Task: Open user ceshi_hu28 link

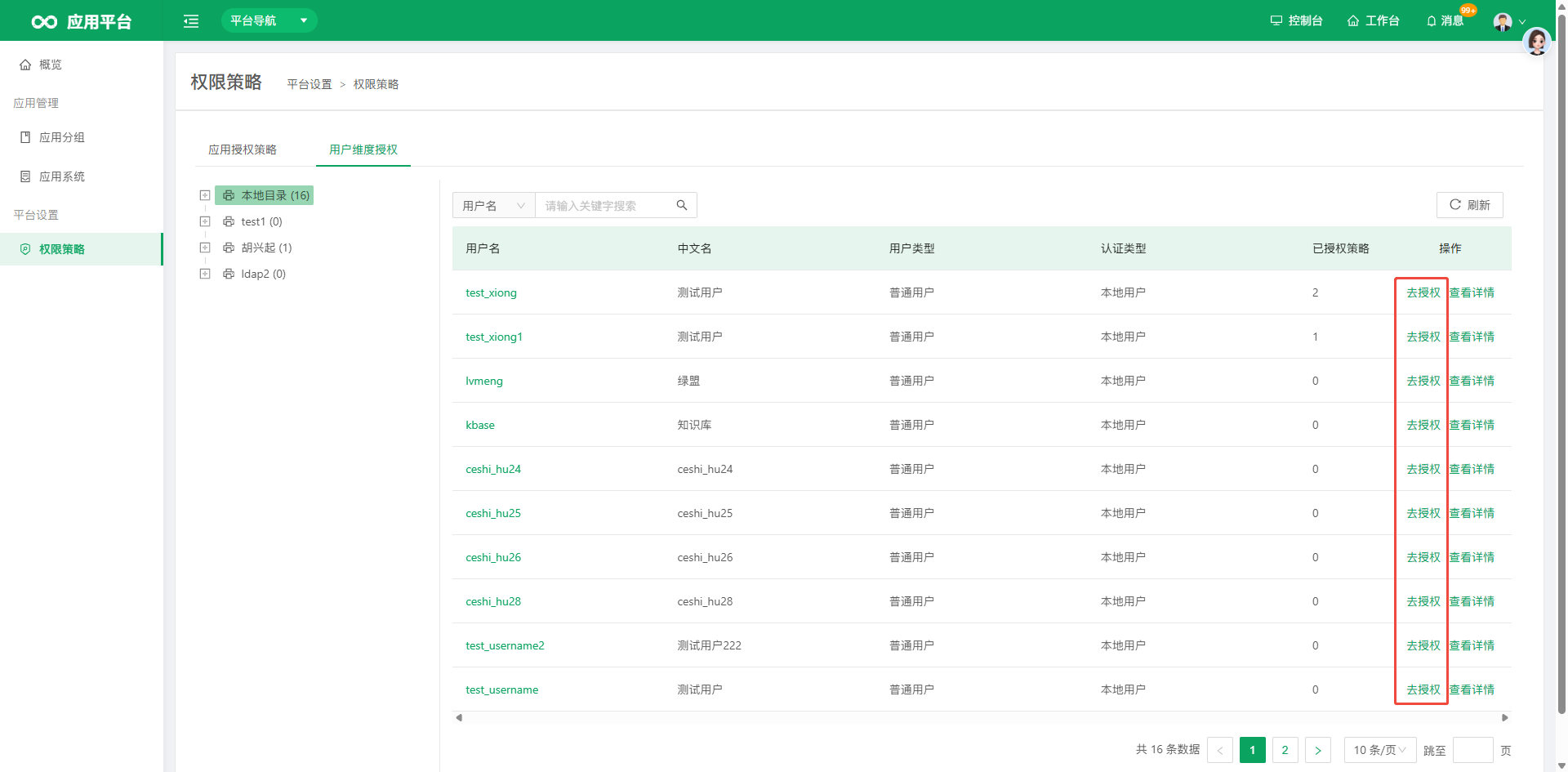Action: click(493, 601)
